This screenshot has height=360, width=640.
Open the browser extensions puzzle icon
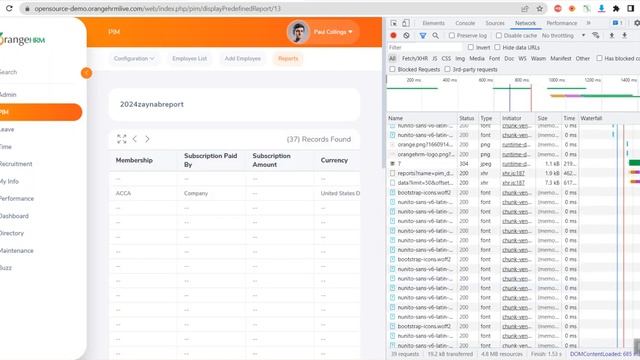click(x=616, y=9)
